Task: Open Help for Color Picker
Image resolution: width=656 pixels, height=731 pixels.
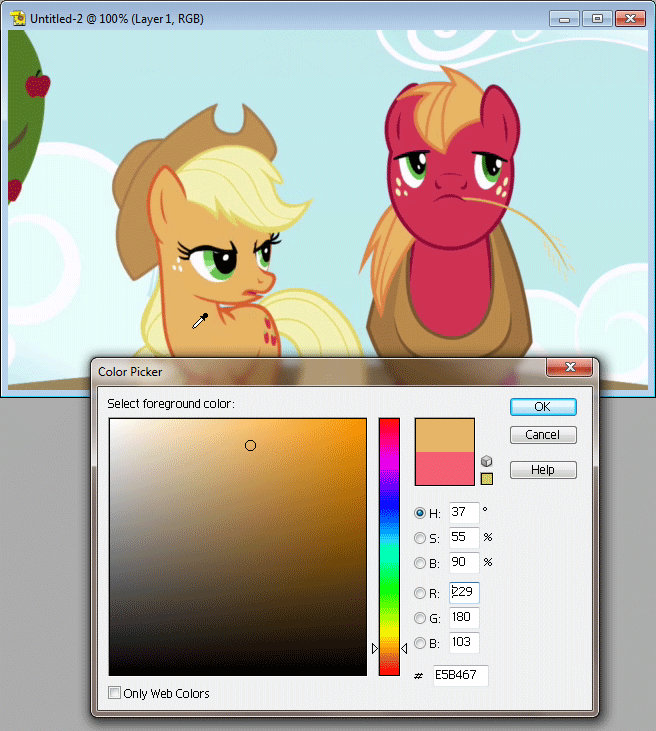Action: tap(543, 469)
